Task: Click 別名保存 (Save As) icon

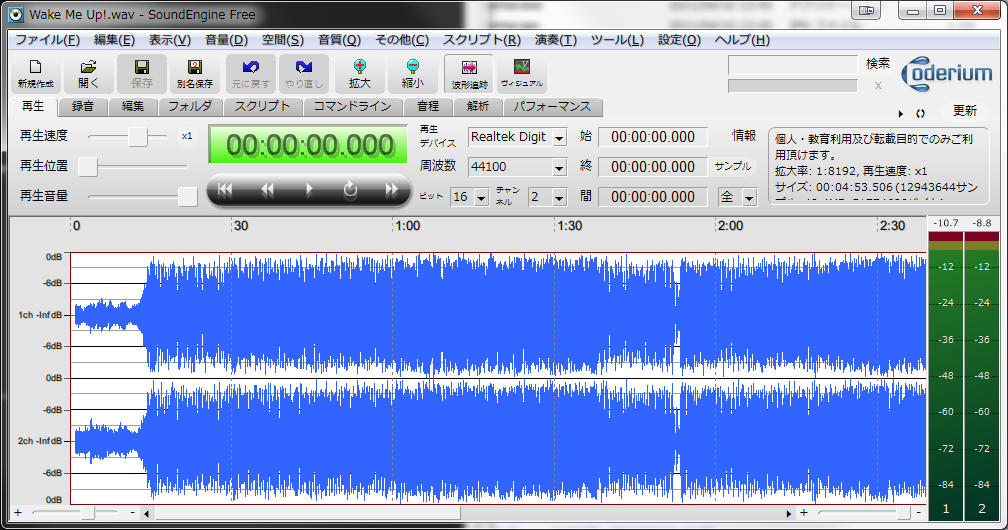Action: tap(195, 73)
